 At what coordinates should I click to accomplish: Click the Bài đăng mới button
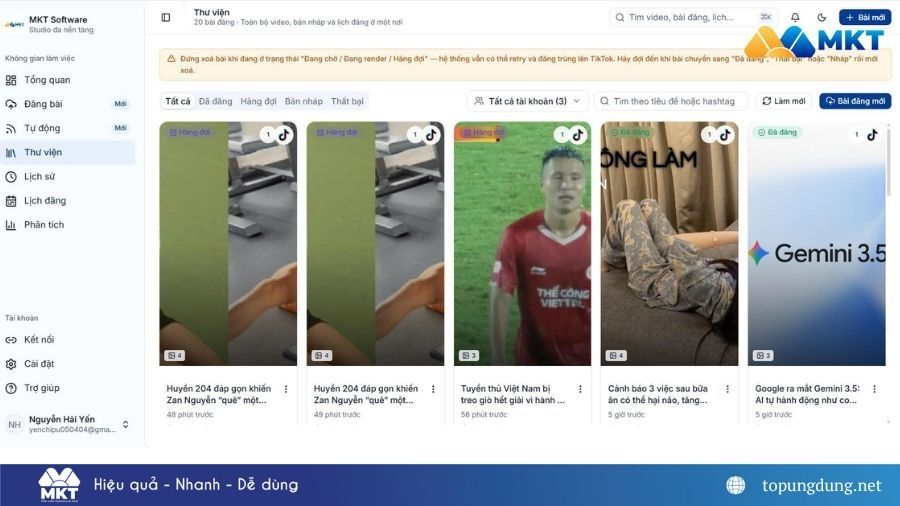855,101
